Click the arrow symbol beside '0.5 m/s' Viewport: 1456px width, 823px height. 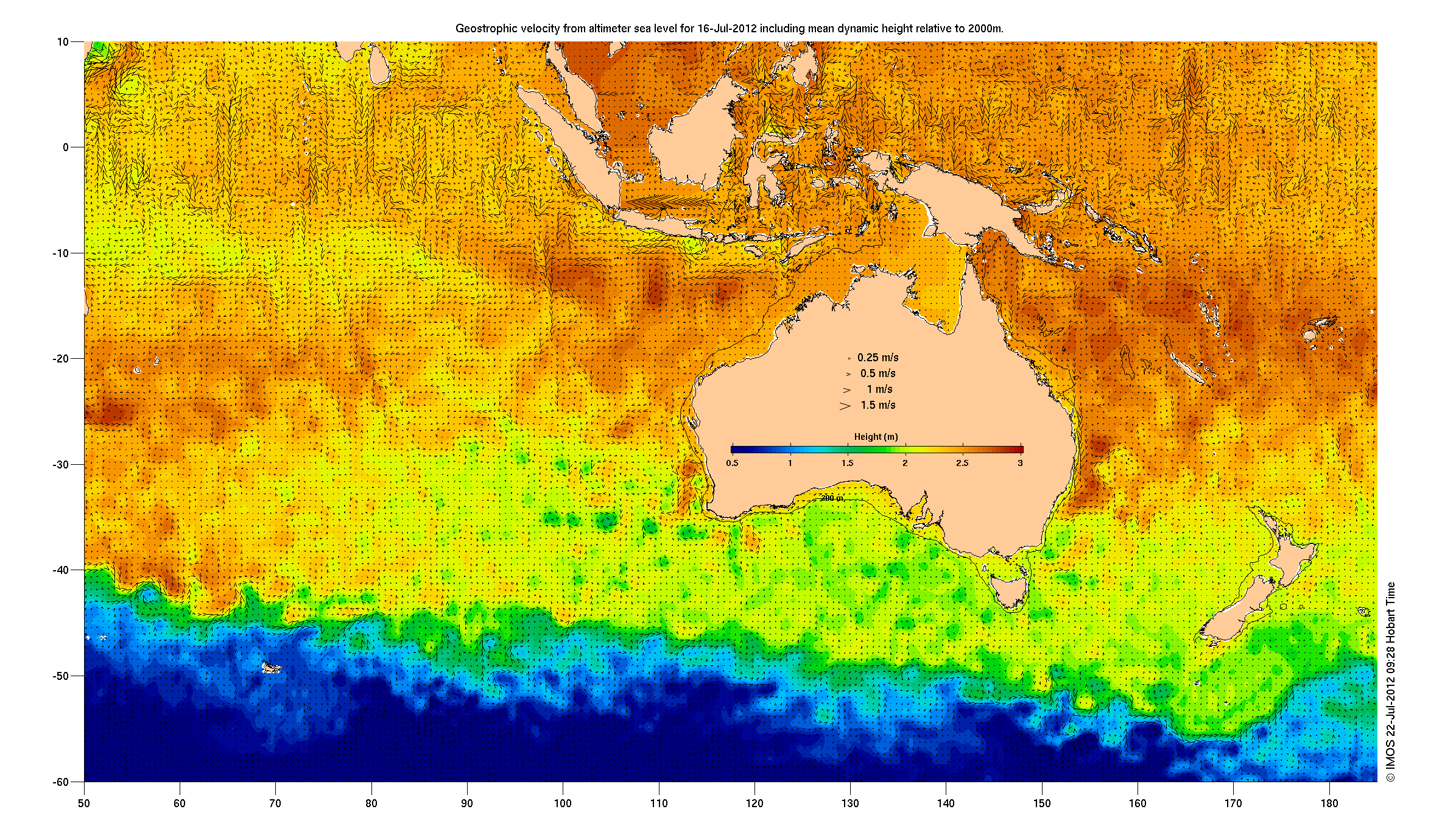click(848, 374)
